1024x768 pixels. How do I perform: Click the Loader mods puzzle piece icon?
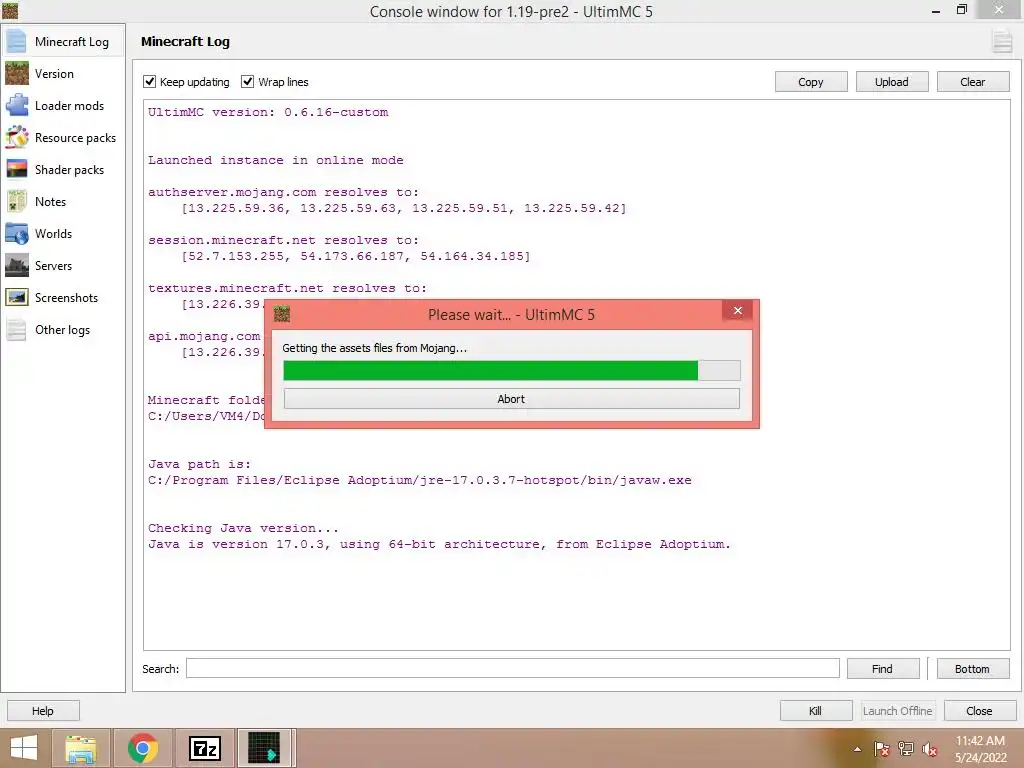tap(16, 105)
